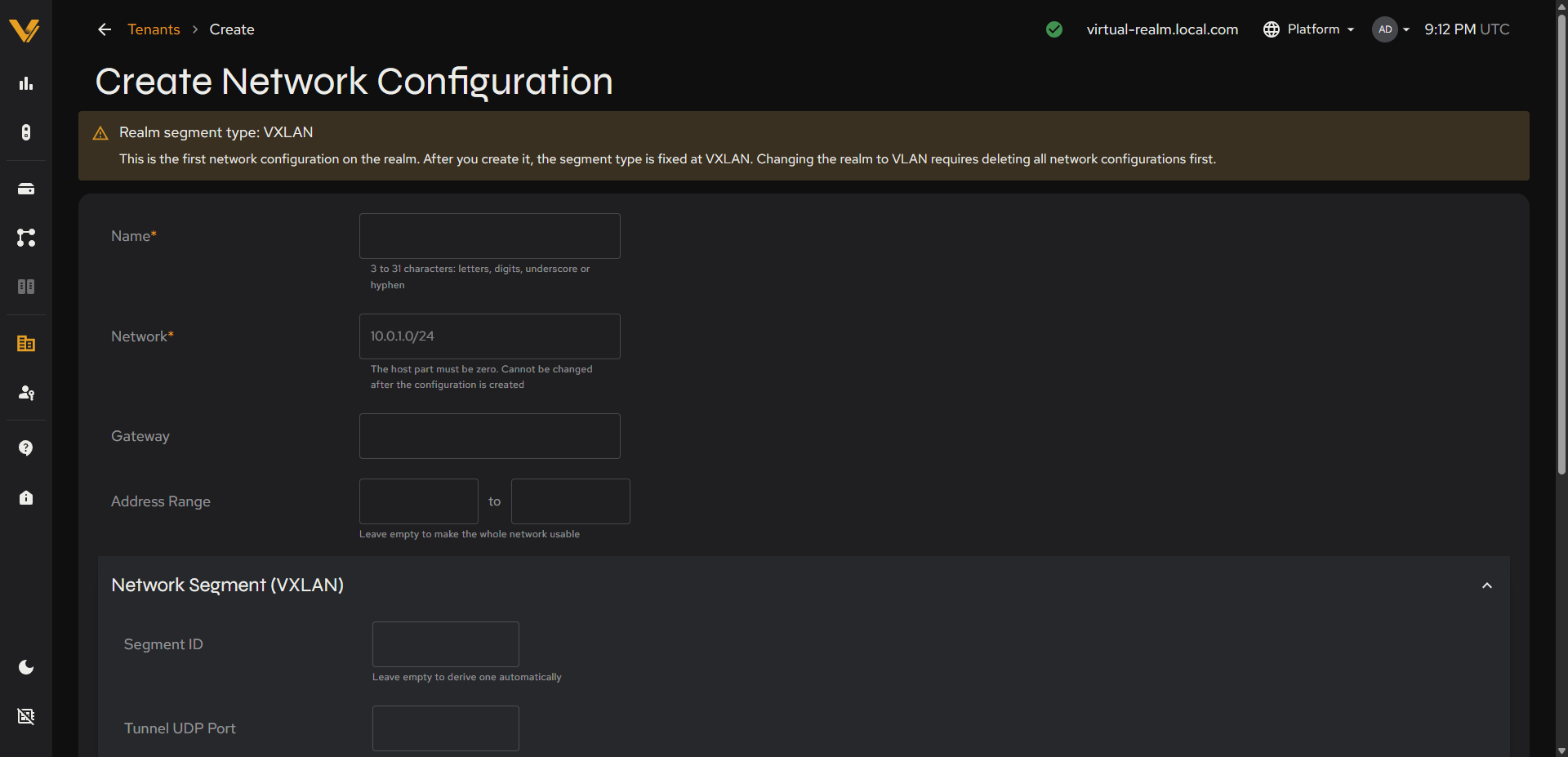Open the highlighted tenants building sidebar icon
The image size is (1568, 757).
point(26,344)
